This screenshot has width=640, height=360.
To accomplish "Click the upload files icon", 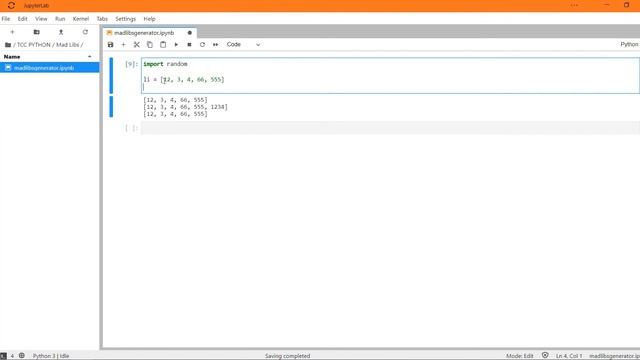I will (x=61, y=32).
